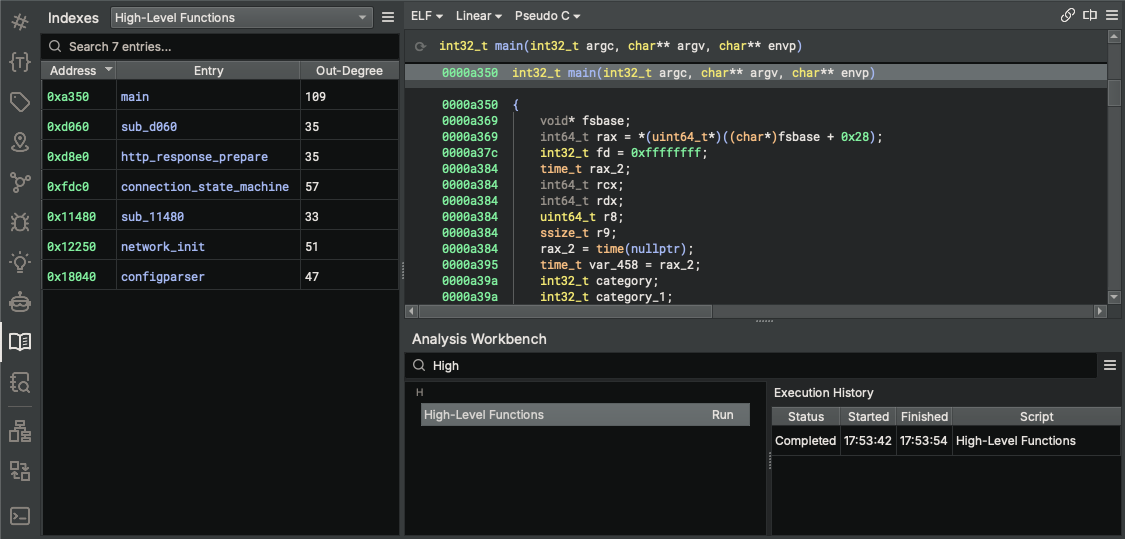Click the started time 17:53:42 cell
1125x539 pixels.
(868, 441)
